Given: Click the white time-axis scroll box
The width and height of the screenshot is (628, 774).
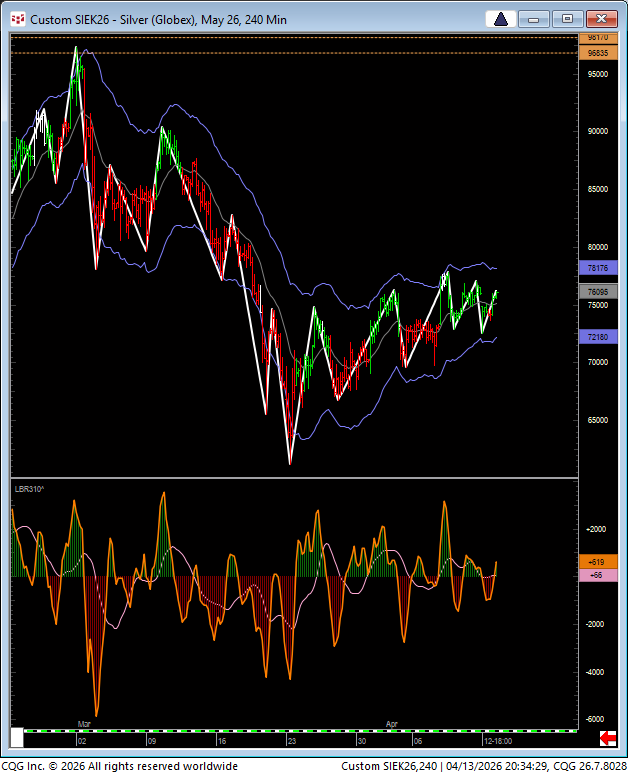Looking at the screenshot, I should (17, 737).
